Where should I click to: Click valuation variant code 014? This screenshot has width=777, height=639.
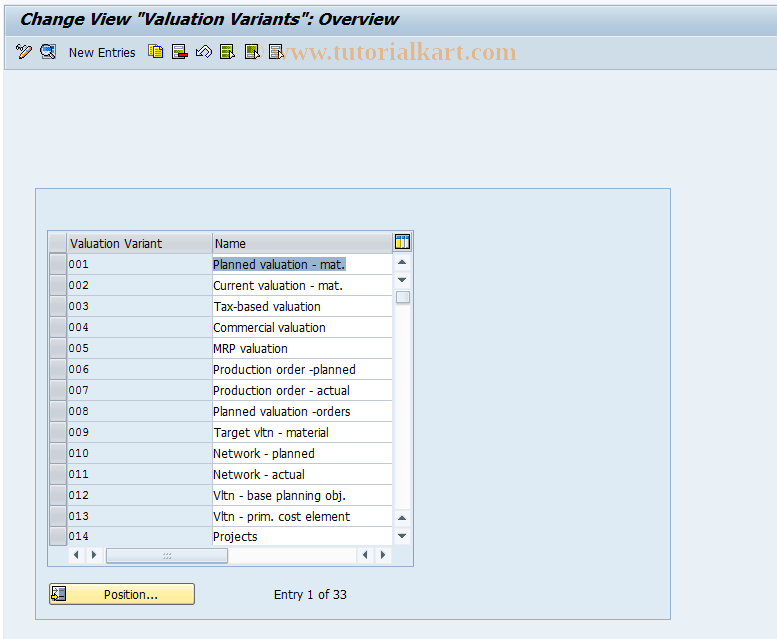tap(79, 536)
